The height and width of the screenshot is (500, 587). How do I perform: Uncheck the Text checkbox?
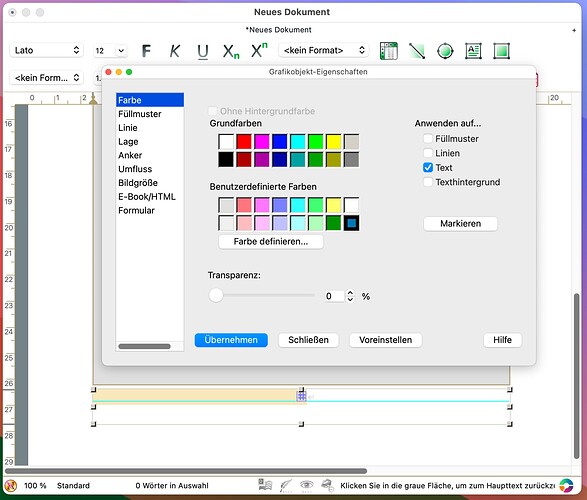tap(428, 167)
